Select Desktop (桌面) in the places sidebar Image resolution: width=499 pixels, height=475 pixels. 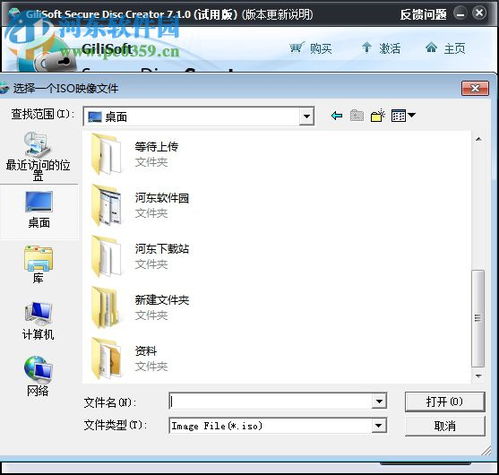click(x=39, y=210)
